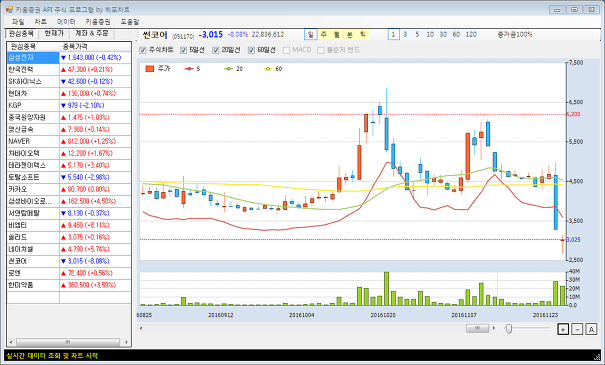Viewport: 605px width, 365px height.
Task: Enable the MACD indicator checkbox
Action: 286,50
